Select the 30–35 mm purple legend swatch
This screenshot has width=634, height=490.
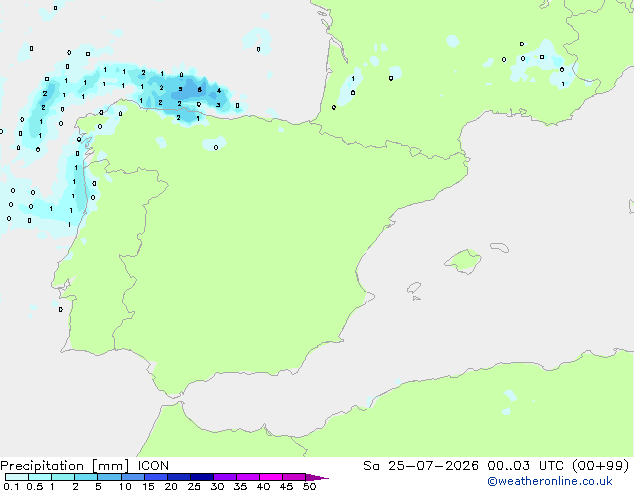(x=225, y=477)
